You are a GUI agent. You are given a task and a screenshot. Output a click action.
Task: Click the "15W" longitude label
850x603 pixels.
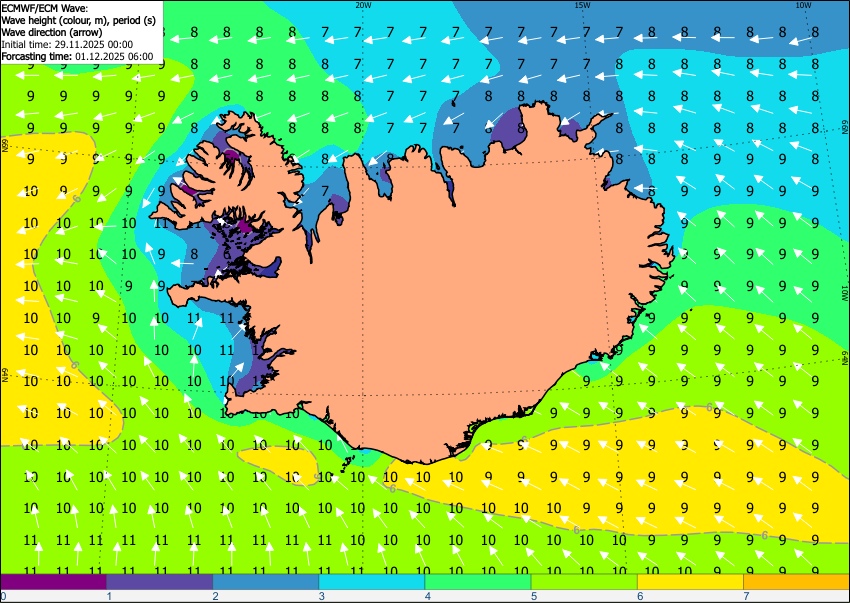(x=582, y=5)
